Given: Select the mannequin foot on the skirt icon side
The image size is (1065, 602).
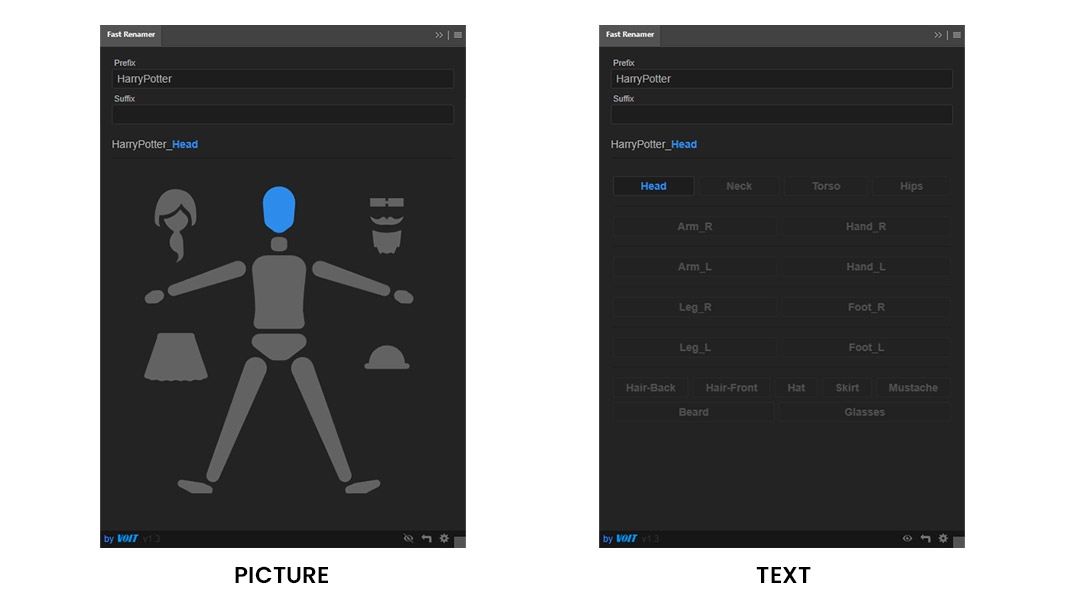Looking at the screenshot, I should pos(195,486).
